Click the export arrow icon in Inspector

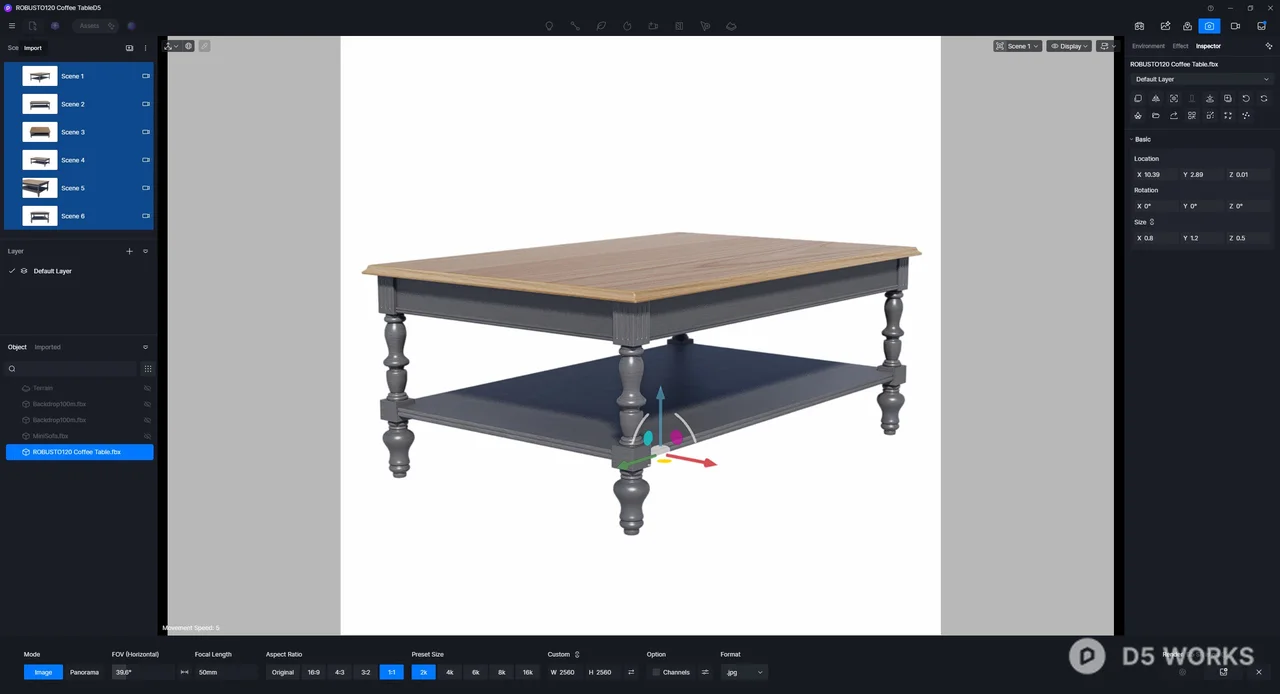point(1174,116)
